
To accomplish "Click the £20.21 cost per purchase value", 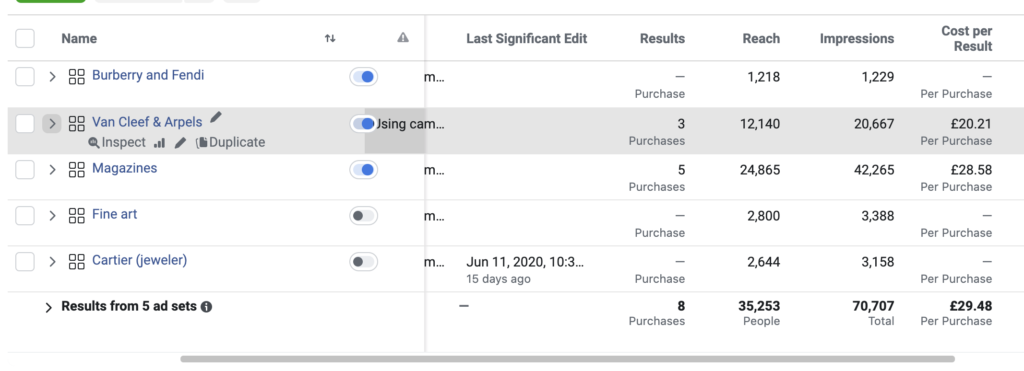I will click(971, 123).
